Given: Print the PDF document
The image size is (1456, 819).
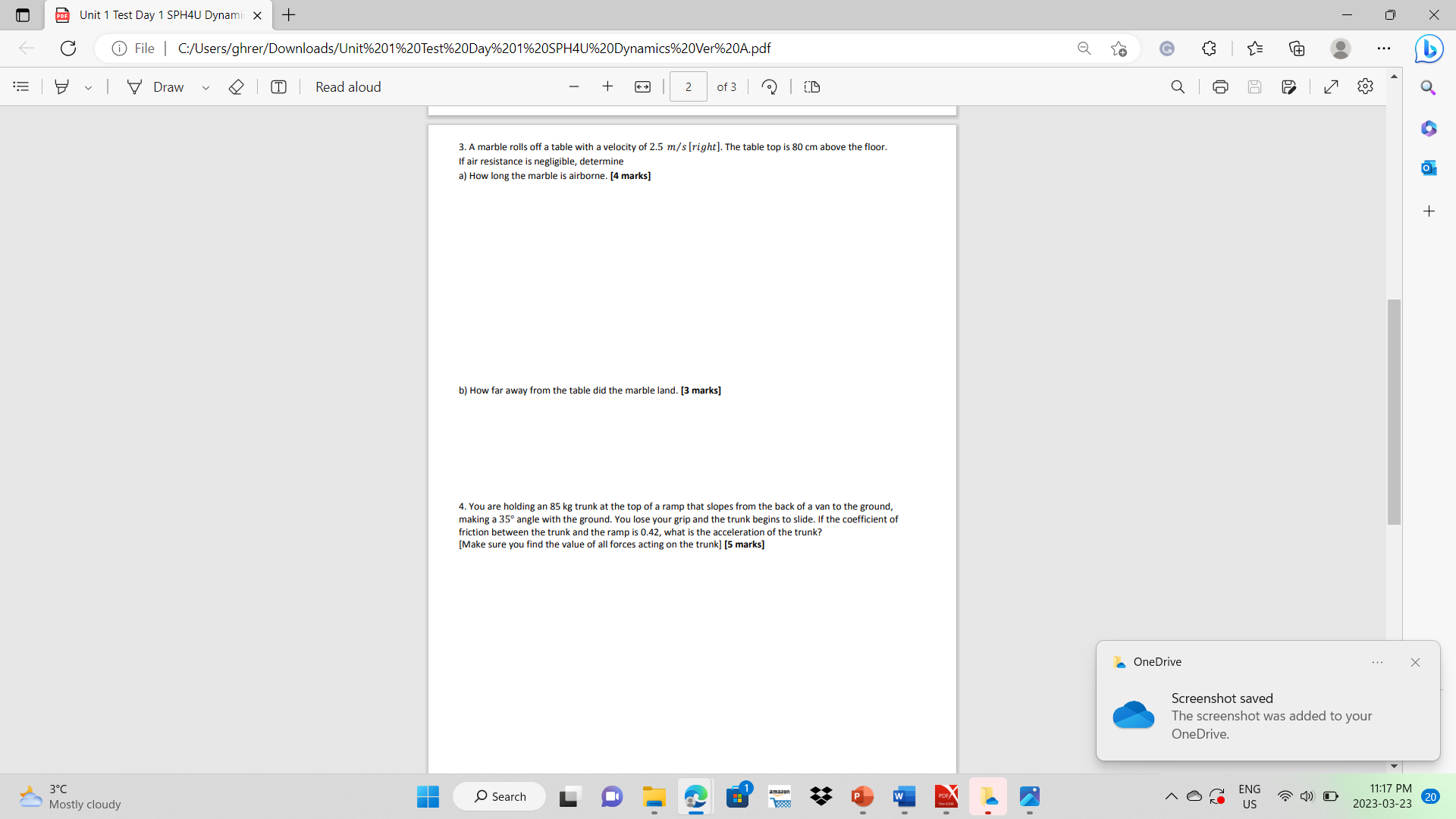Looking at the screenshot, I should [x=1220, y=86].
